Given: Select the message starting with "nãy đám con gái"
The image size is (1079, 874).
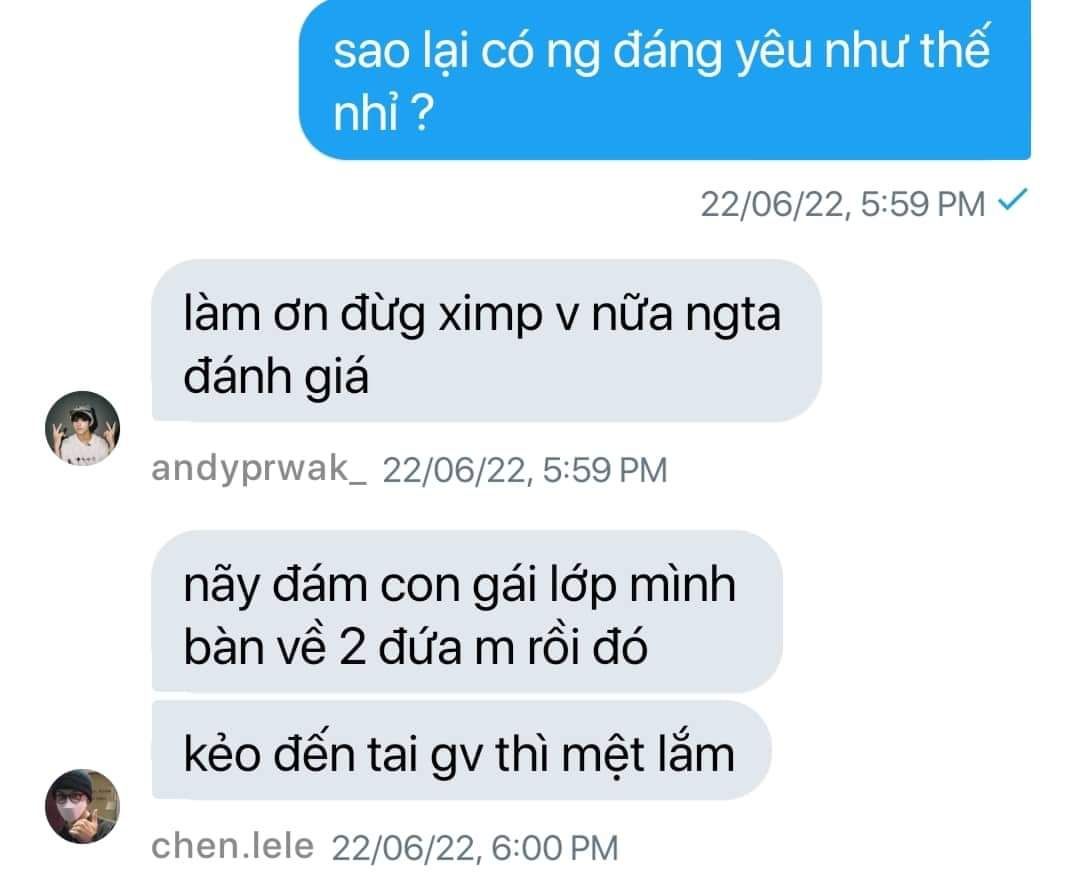Looking at the screenshot, I should [x=467, y=611].
